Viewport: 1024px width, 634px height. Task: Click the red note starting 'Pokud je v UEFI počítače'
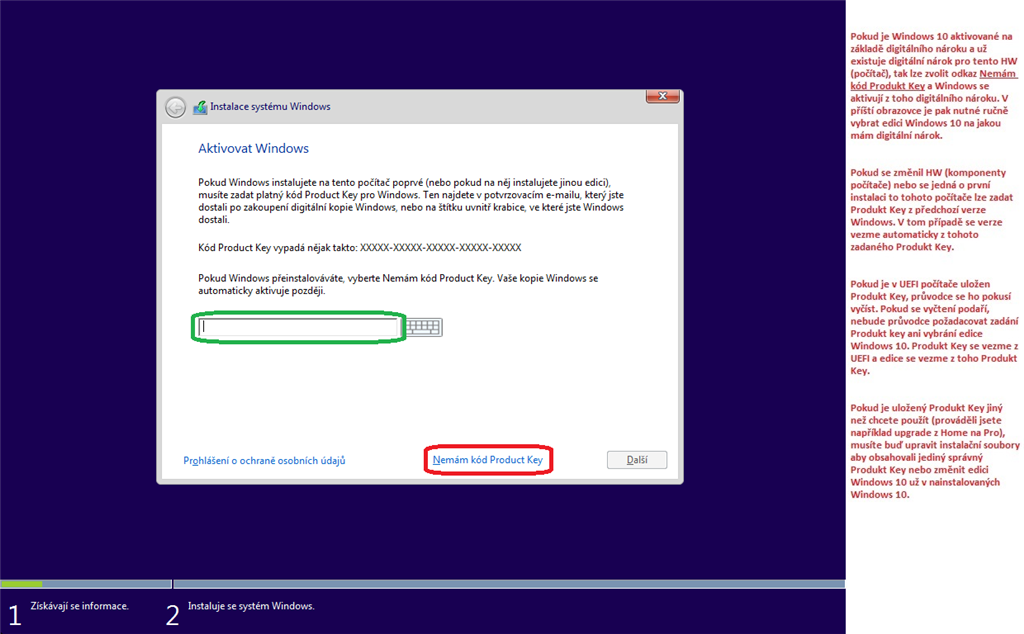(934, 327)
